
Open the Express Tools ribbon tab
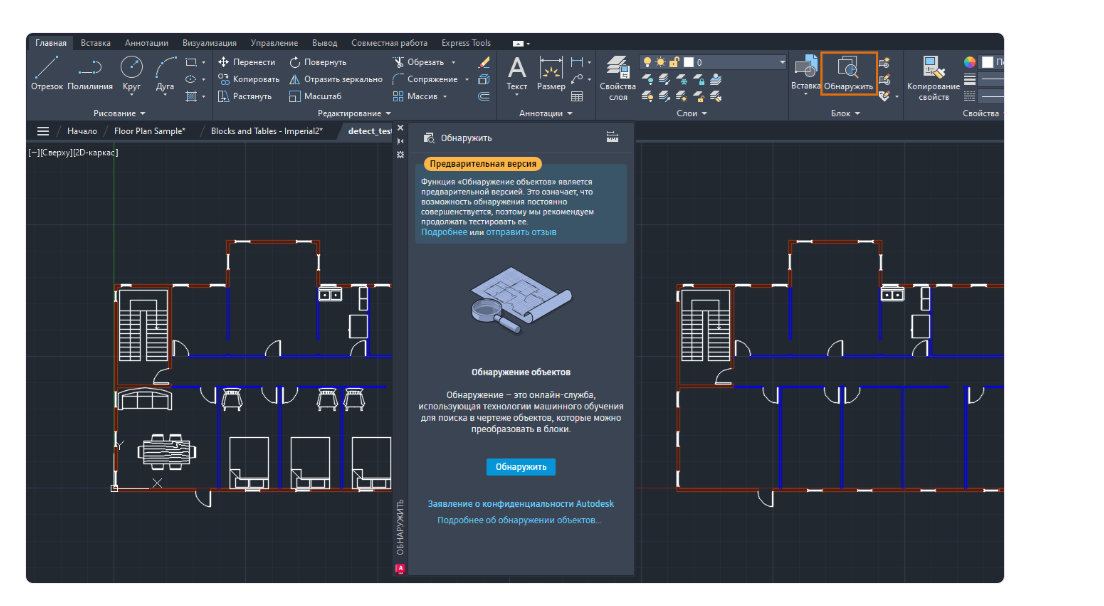click(x=465, y=43)
